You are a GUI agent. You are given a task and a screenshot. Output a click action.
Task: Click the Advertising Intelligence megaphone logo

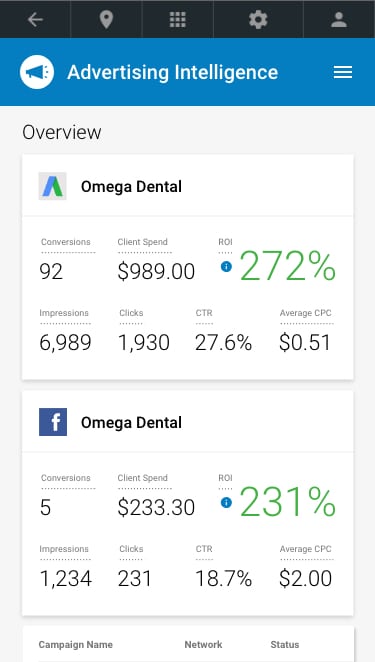coord(37,72)
